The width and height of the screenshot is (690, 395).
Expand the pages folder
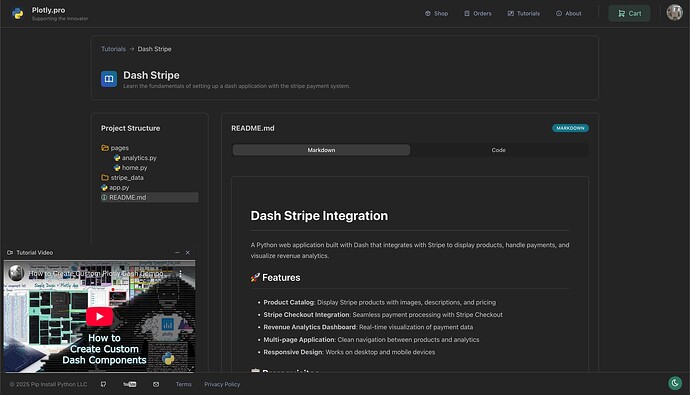[115, 148]
